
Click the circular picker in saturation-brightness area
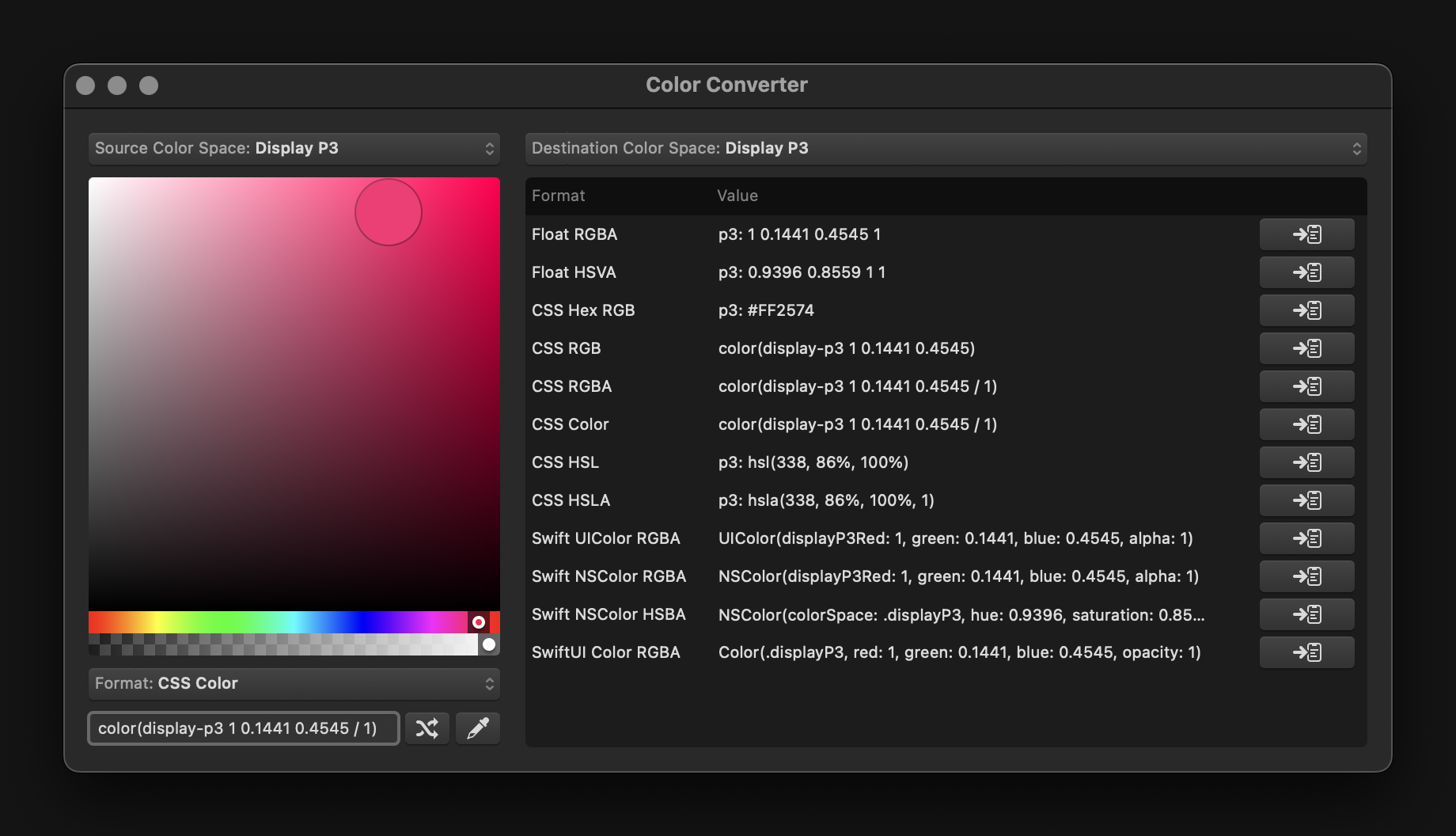tap(389, 212)
